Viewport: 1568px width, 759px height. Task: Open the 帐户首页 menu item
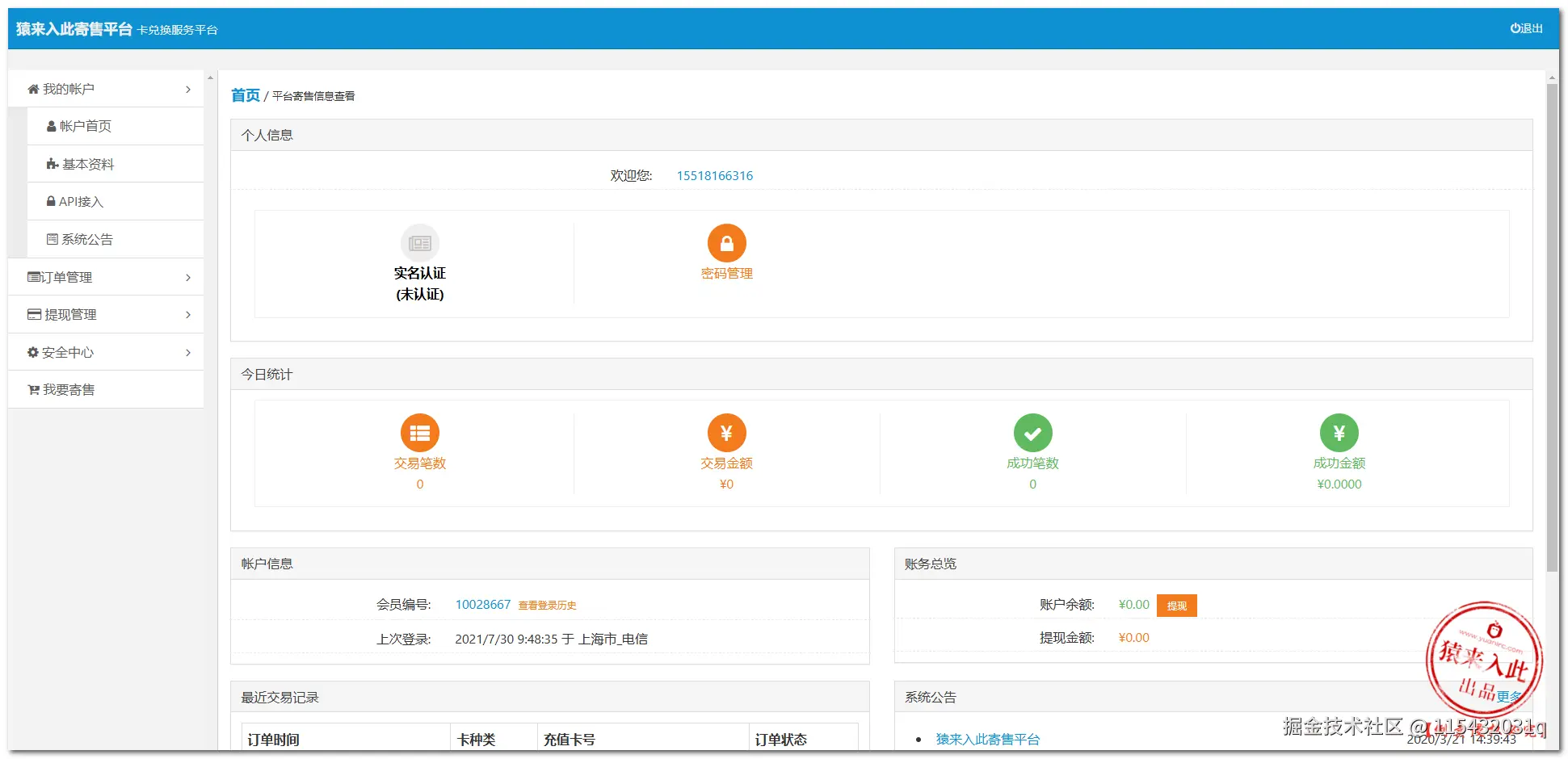point(116,127)
